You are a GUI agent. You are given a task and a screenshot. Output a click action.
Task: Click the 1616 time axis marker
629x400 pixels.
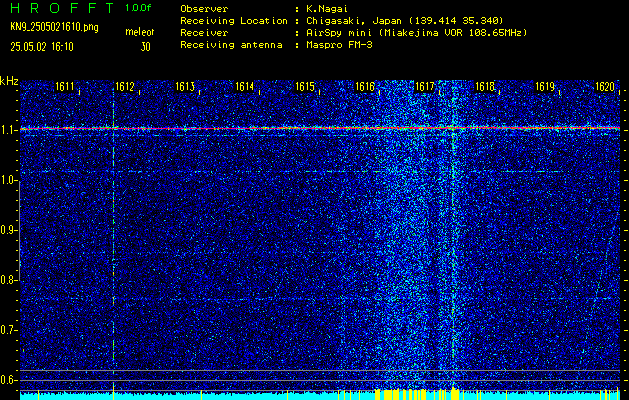click(365, 86)
